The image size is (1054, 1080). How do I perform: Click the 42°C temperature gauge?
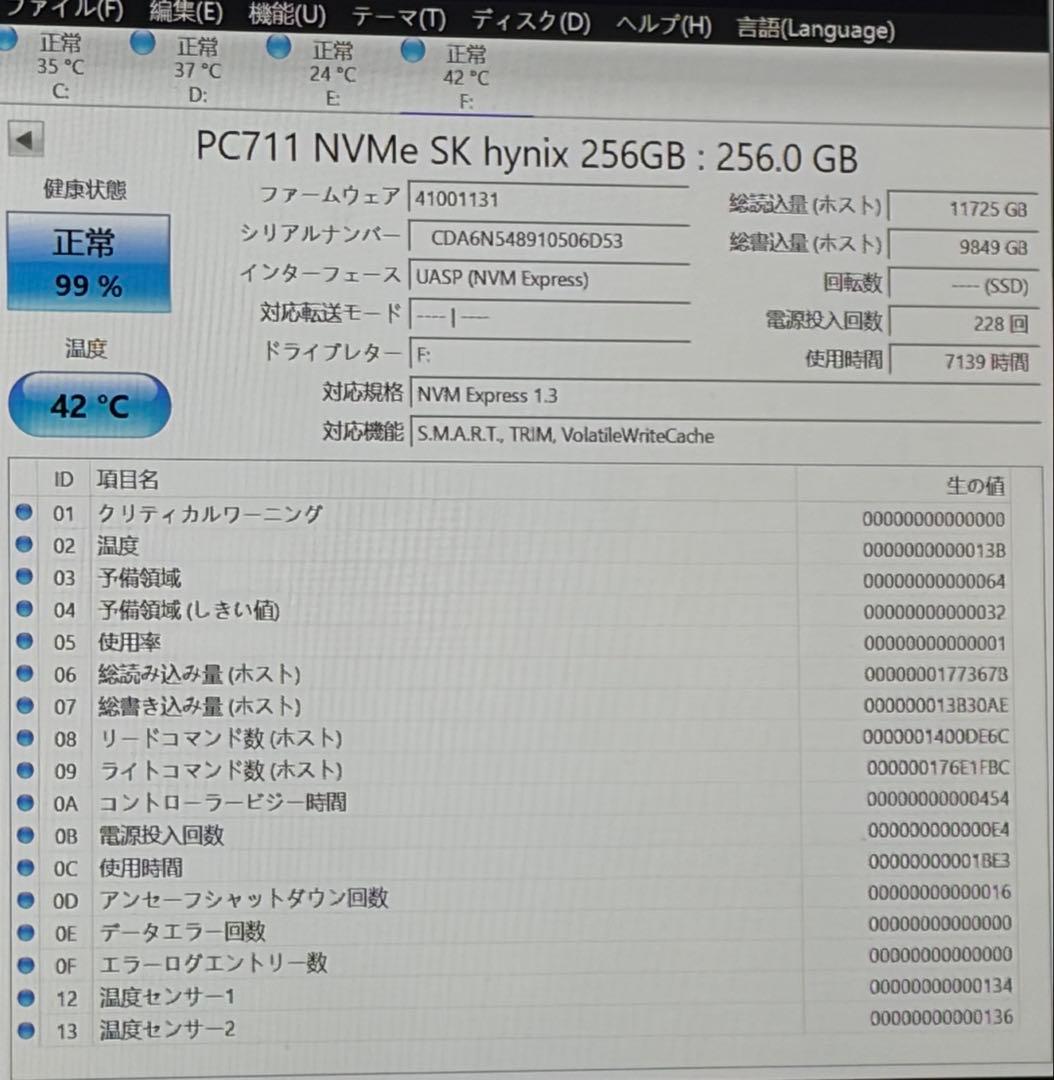click(89, 404)
